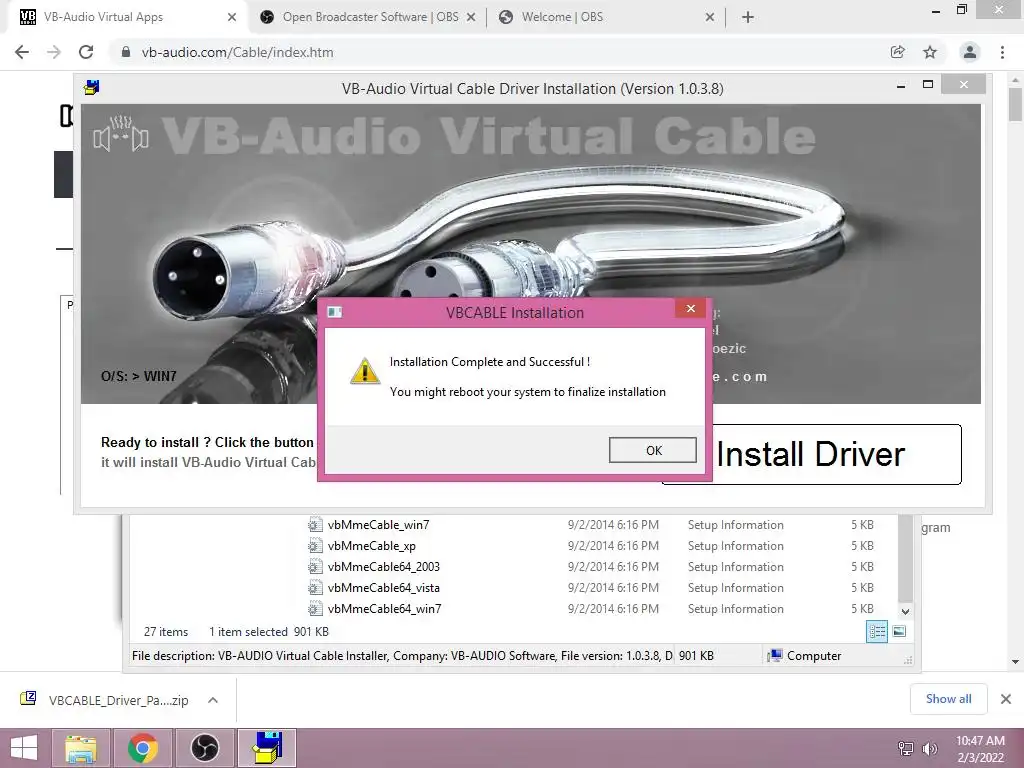Click the address bar URL

coord(237,52)
